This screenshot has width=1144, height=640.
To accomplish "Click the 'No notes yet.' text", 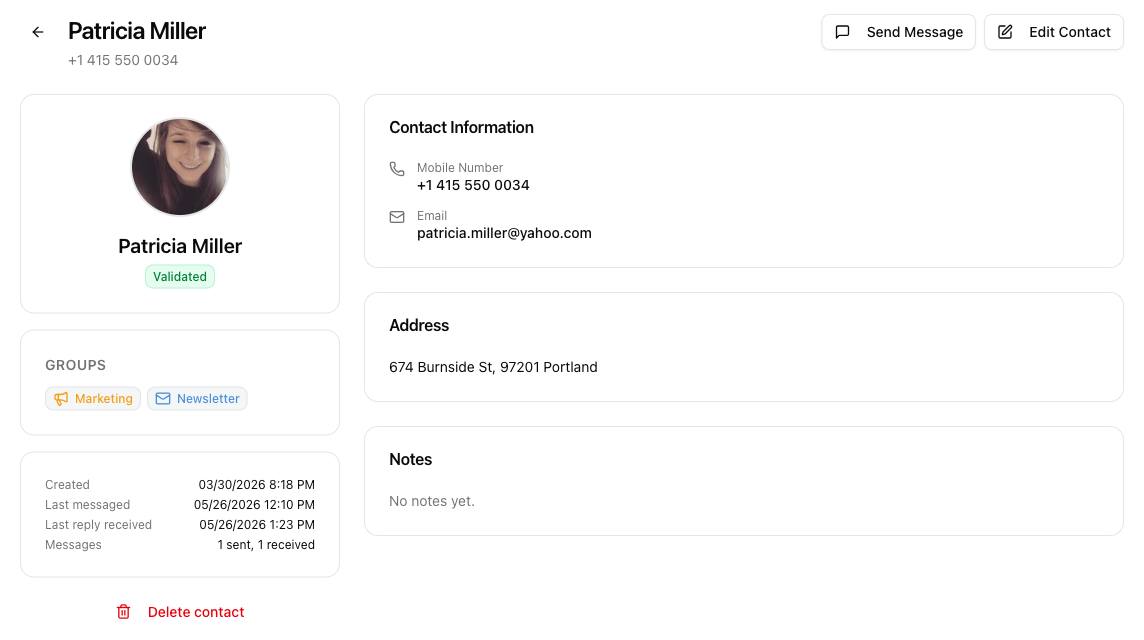I will 432,501.
